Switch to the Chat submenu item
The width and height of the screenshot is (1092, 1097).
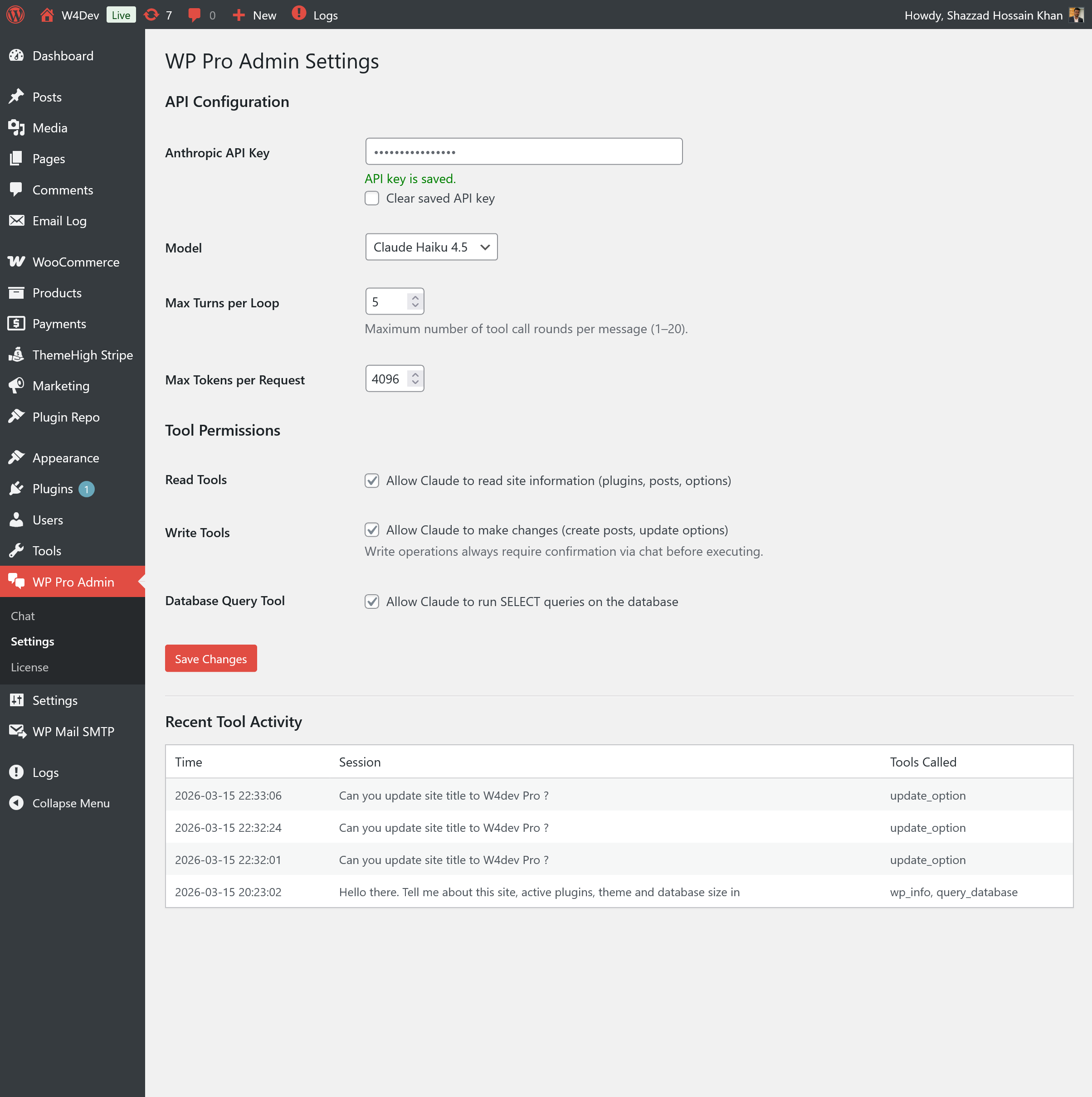tap(23, 616)
